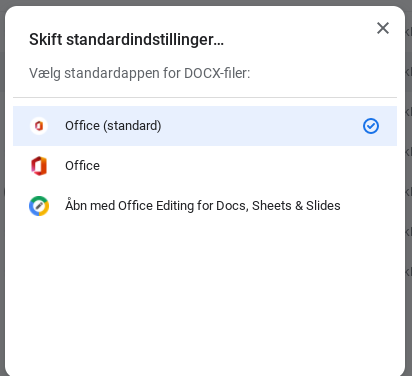The width and height of the screenshot is (412, 376).
Task: Choose the plain Office text label
Action: click(82, 166)
